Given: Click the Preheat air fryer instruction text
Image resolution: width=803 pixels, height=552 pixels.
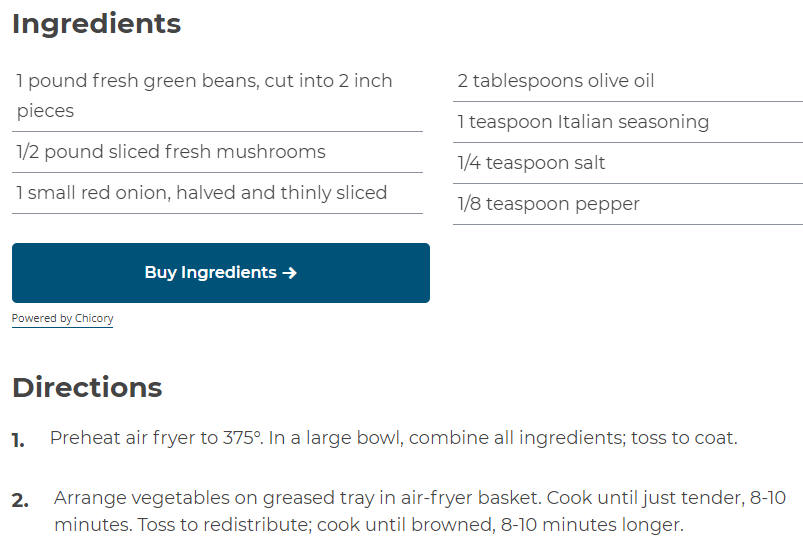Looking at the screenshot, I should pyautogui.click(x=393, y=438).
